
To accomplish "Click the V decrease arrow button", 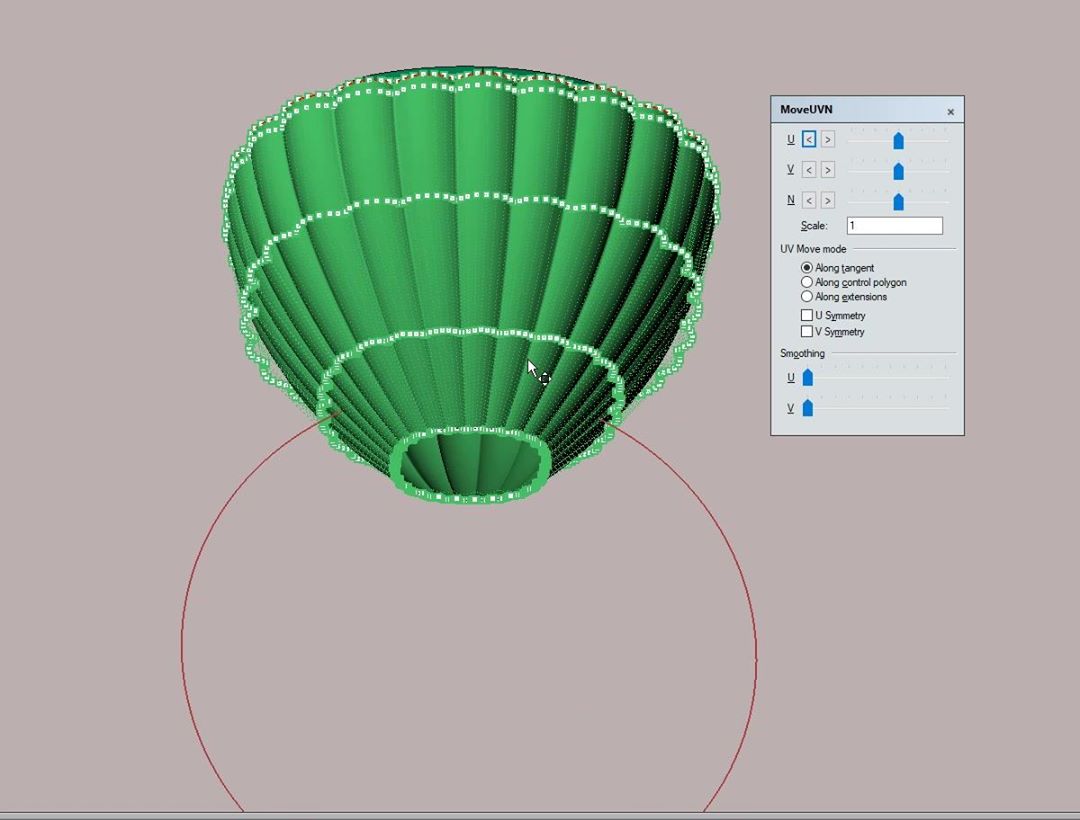I will point(809,170).
